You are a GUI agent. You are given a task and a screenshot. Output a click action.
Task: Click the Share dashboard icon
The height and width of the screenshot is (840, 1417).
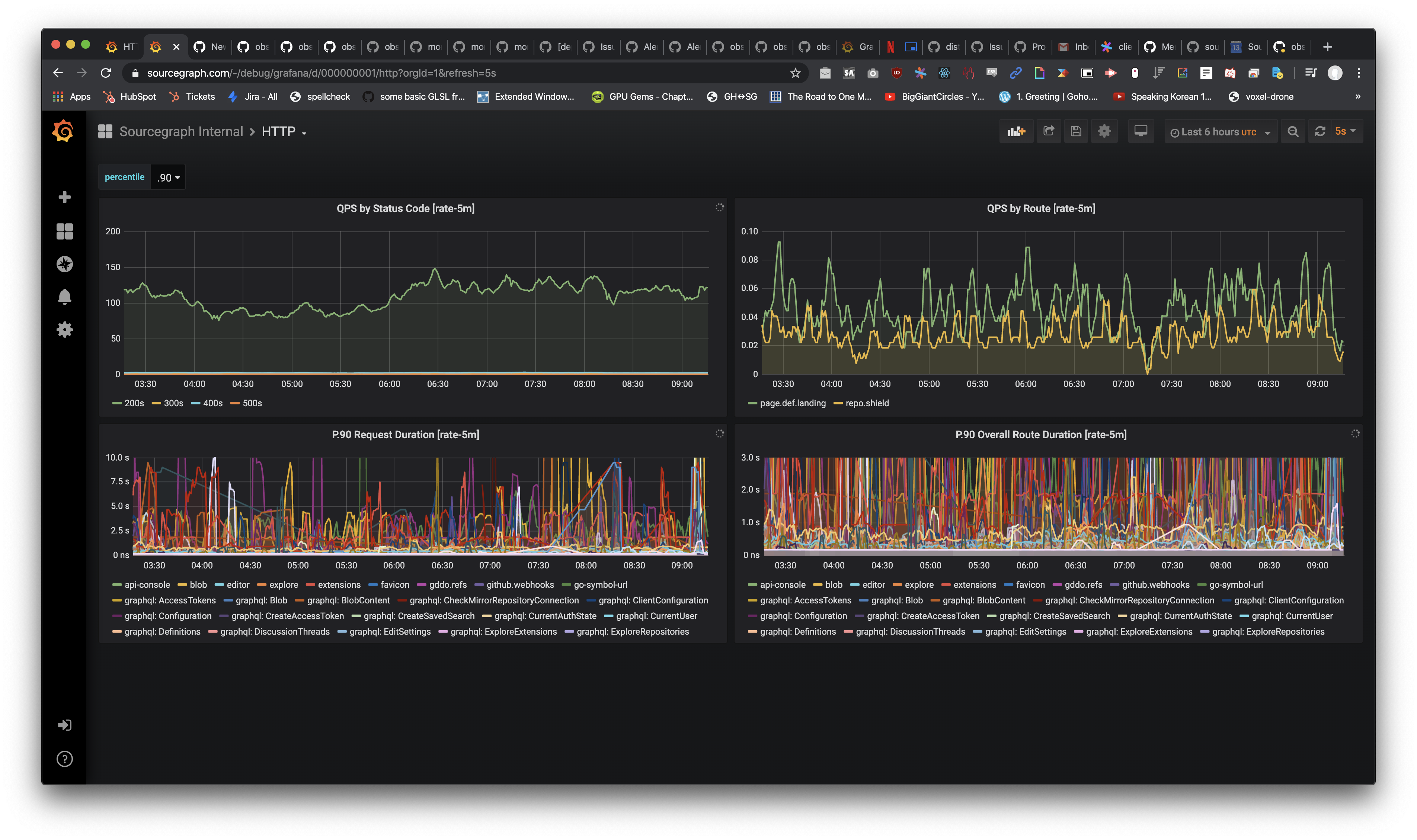[1049, 131]
